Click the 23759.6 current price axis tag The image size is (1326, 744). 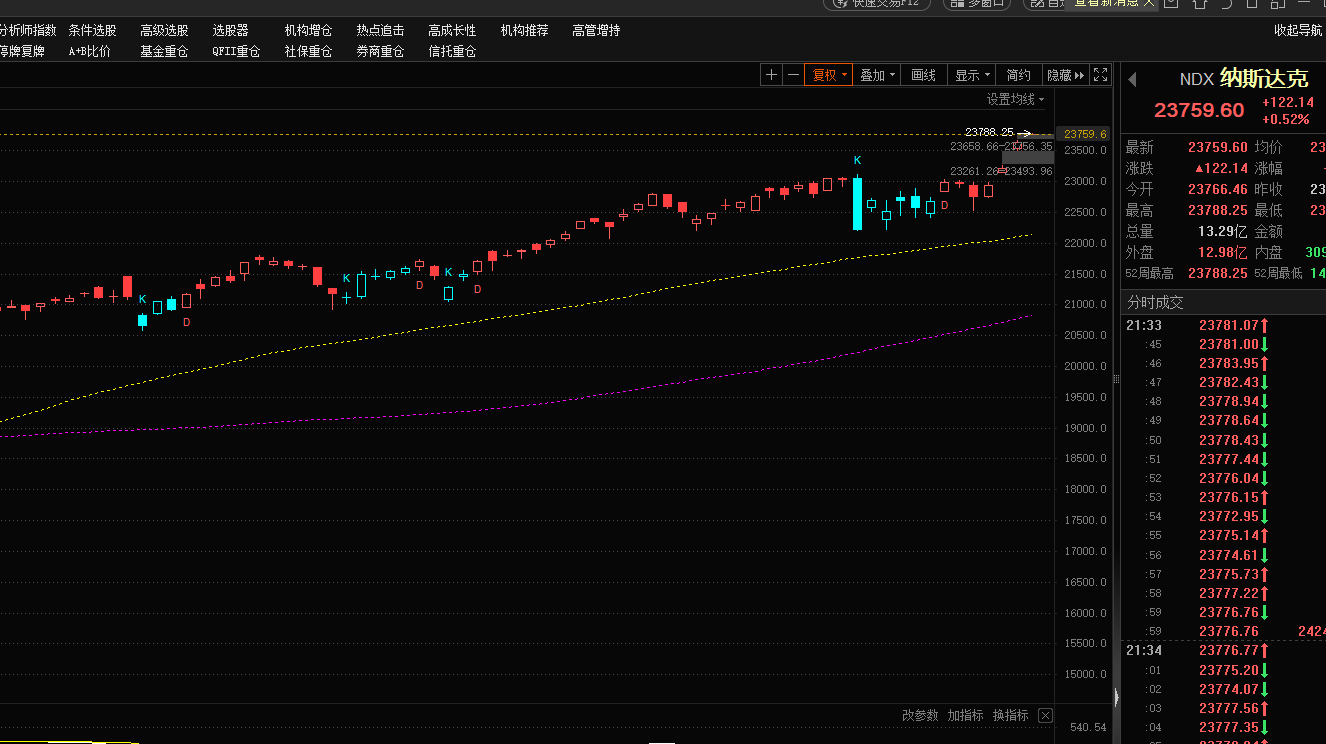pos(1084,134)
